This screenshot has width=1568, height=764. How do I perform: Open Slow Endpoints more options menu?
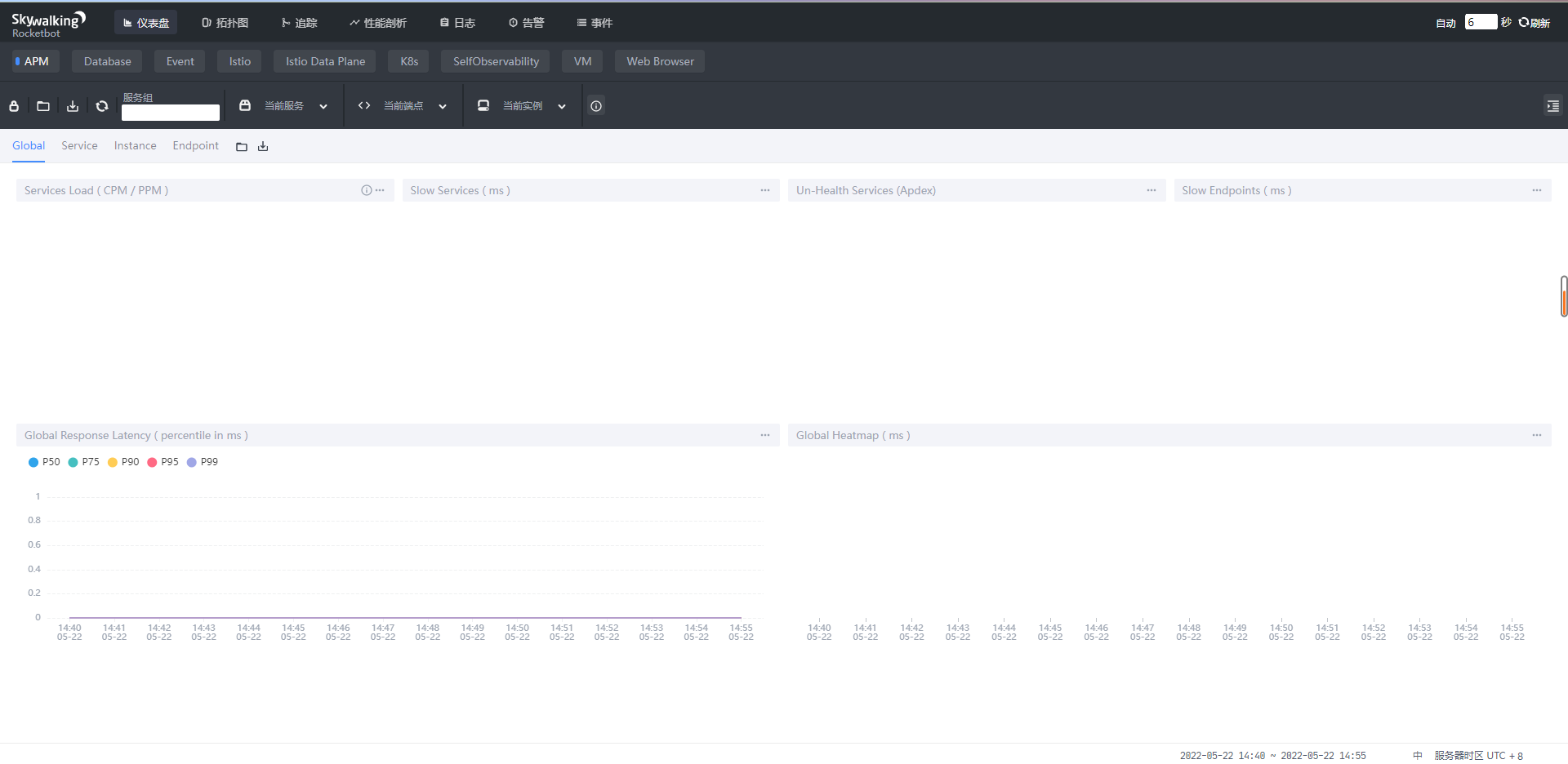[1537, 190]
